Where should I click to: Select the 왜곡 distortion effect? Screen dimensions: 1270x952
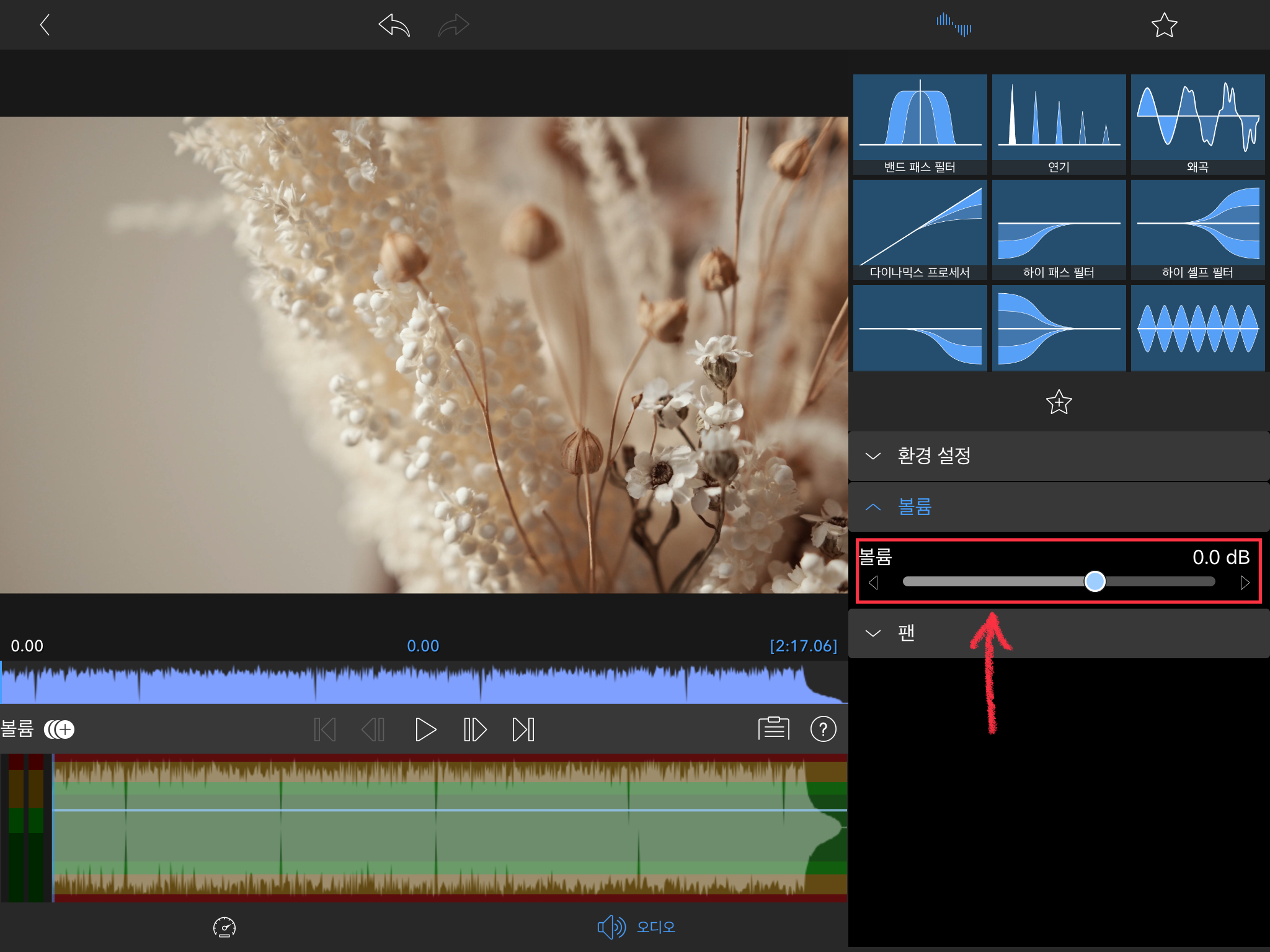pyautogui.click(x=1197, y=123)
